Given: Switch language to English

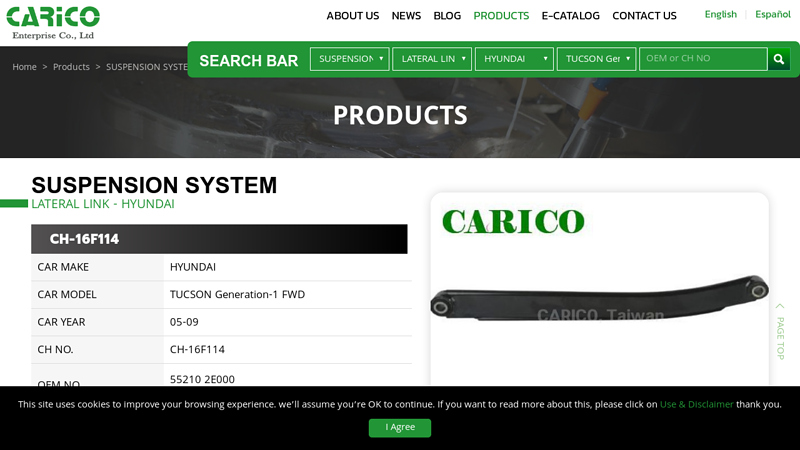Looking at the screenshot, I should click(720, 14).
